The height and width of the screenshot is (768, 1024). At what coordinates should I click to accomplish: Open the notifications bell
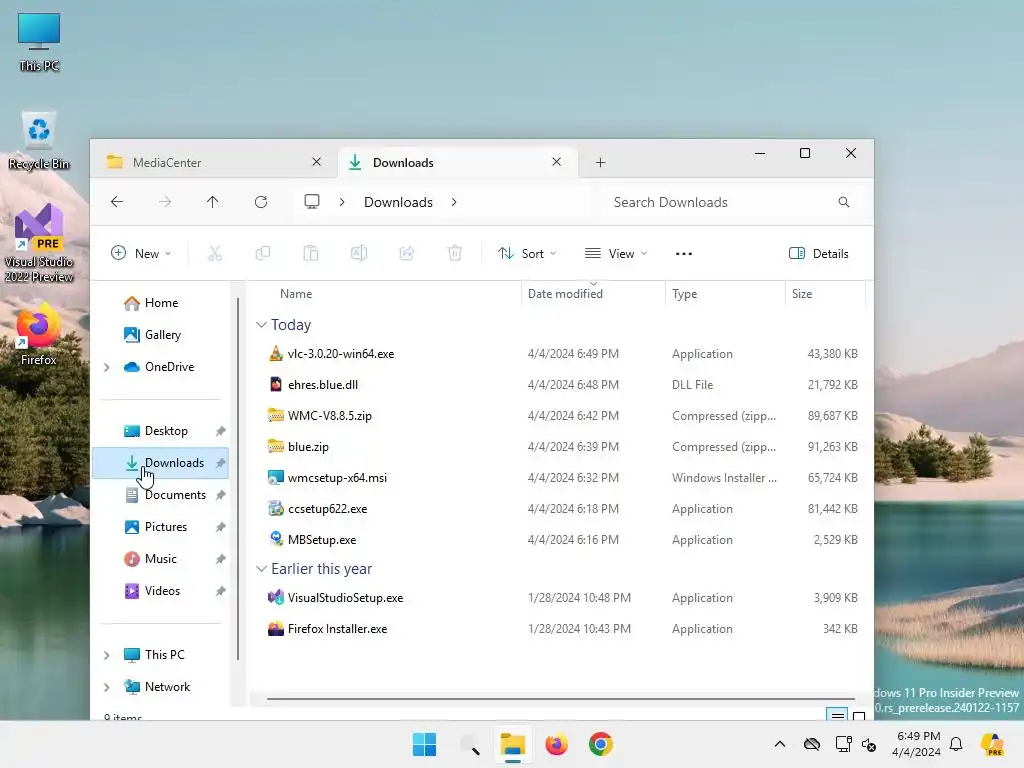coord(956,744)
